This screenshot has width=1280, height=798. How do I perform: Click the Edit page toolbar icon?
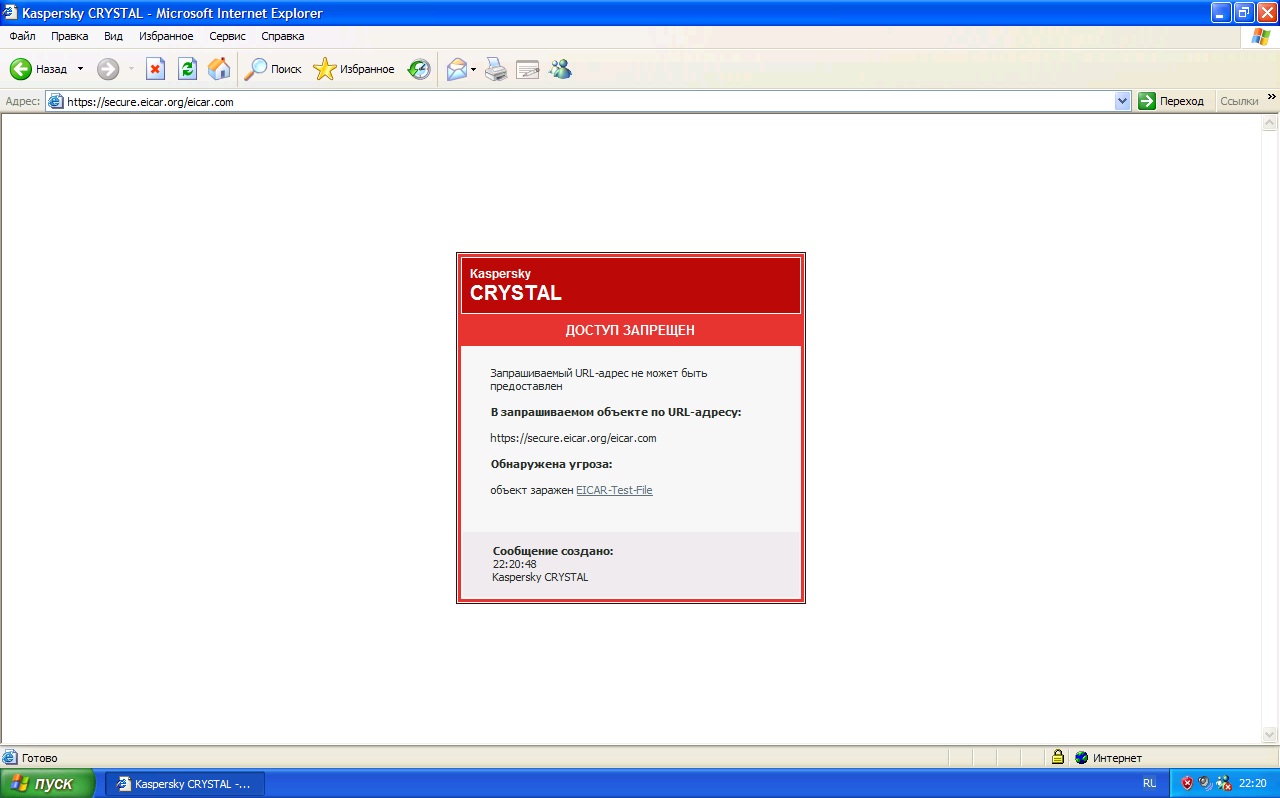tap(527, 69)
